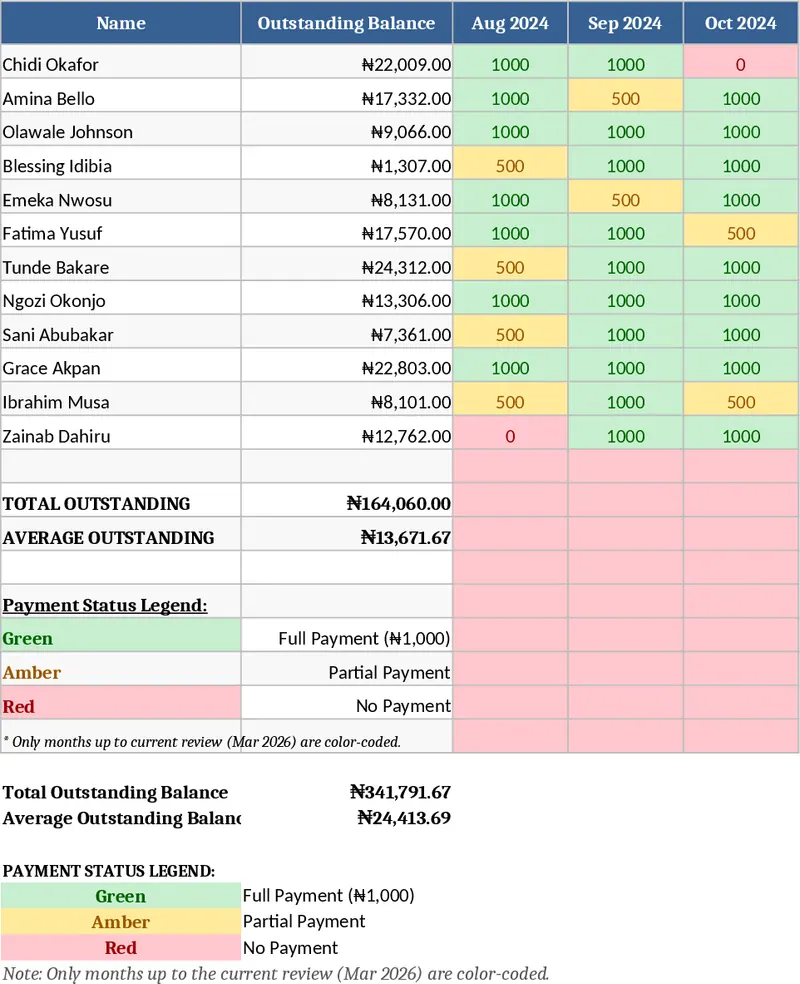800x984 pixels.
Task: Select the Total Outstanding Balance ₦341,791.67 figure
Action: tap(400, 792)
